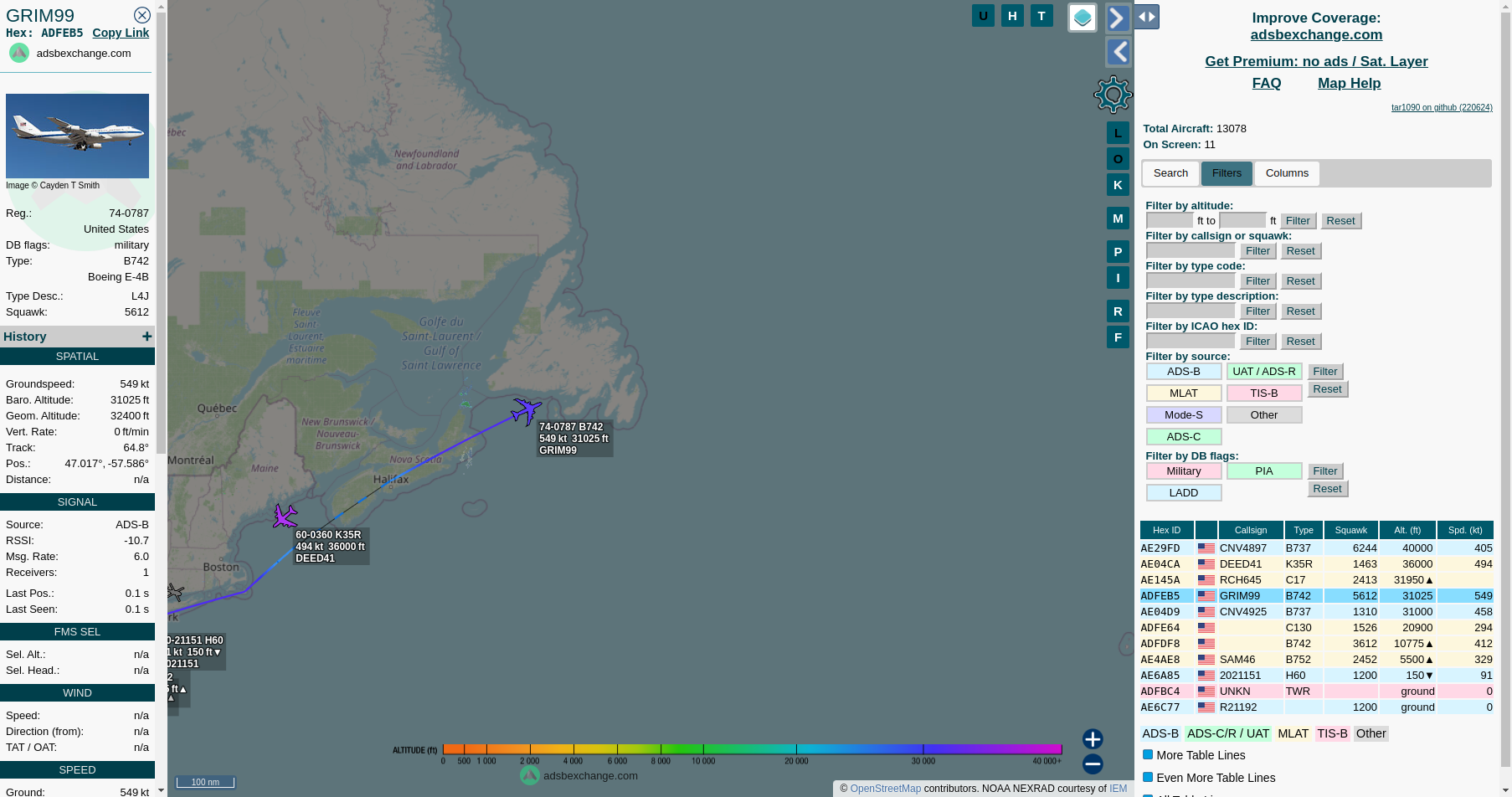Click the callsign or squawk filter field

1191,251
